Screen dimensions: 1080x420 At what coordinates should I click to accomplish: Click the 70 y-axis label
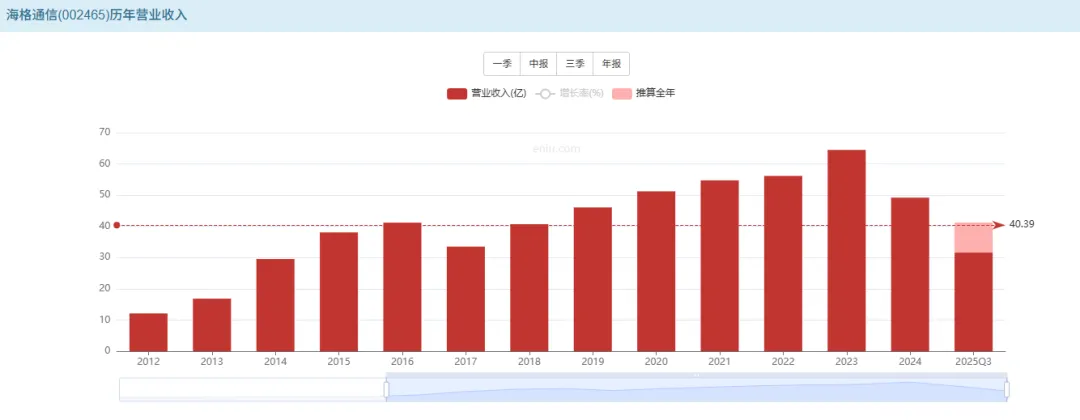tap(105, 132)
